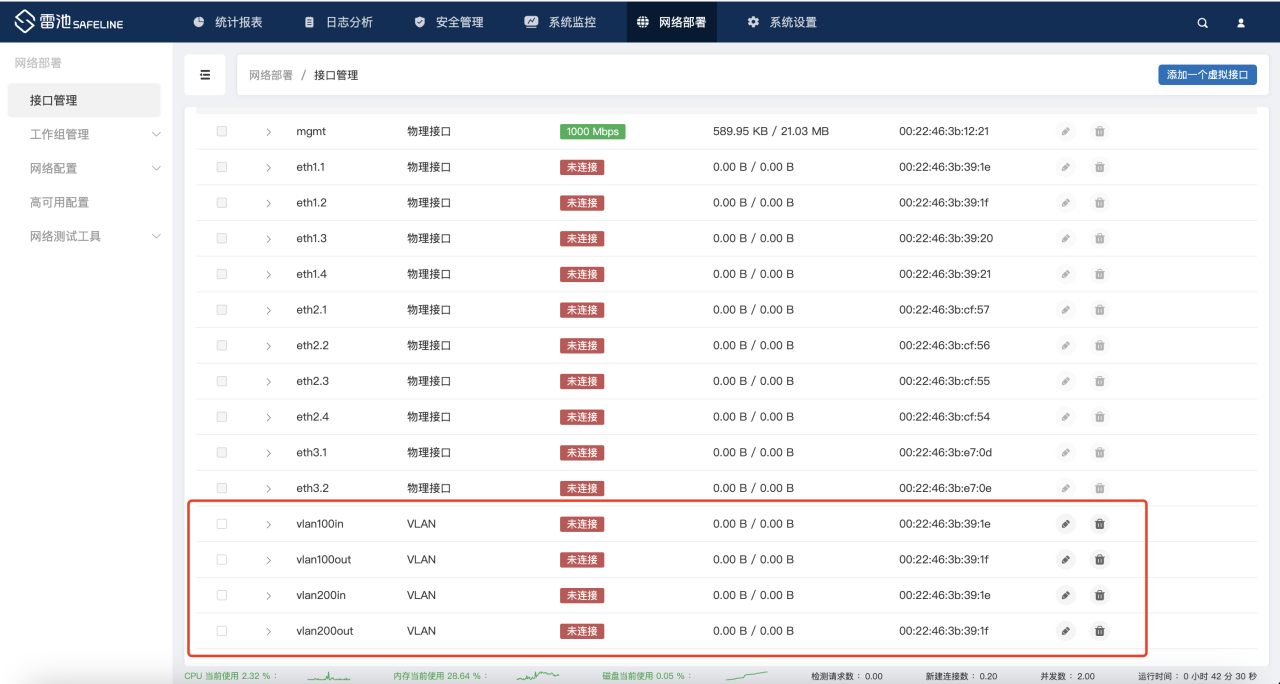The height and width of the screenshot is (684, 1280).
Task: Check the box beside vlan100out
Action: pyautogui.click(x=222, y=560)
